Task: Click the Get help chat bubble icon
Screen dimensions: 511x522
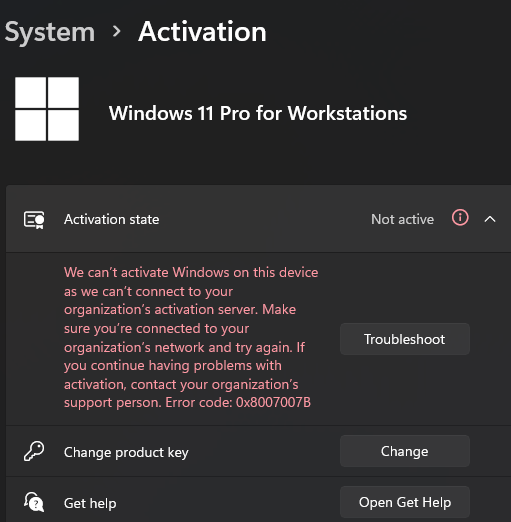Action: (34, 502)
